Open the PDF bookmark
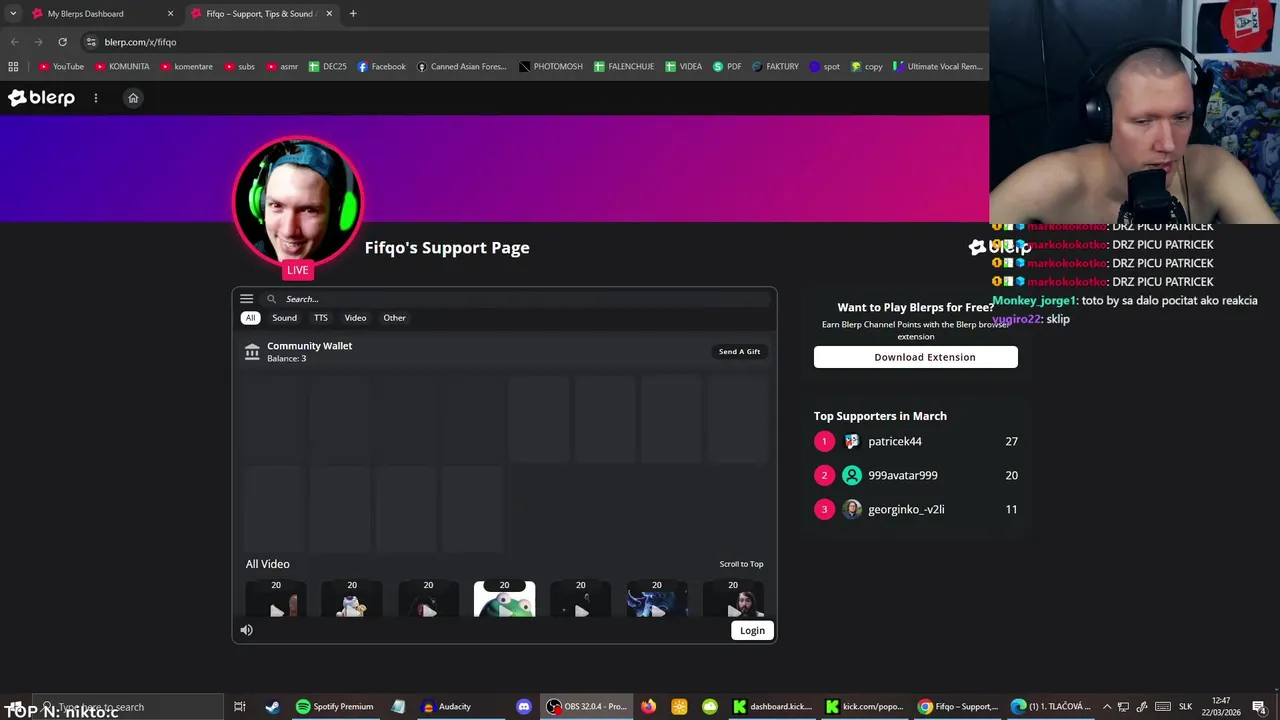Screen dimensions: 1280x720 [x=727, y=67]
